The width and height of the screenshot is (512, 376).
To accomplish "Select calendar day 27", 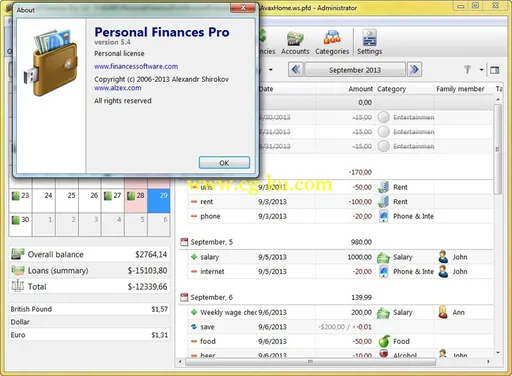I will [113, 200].
